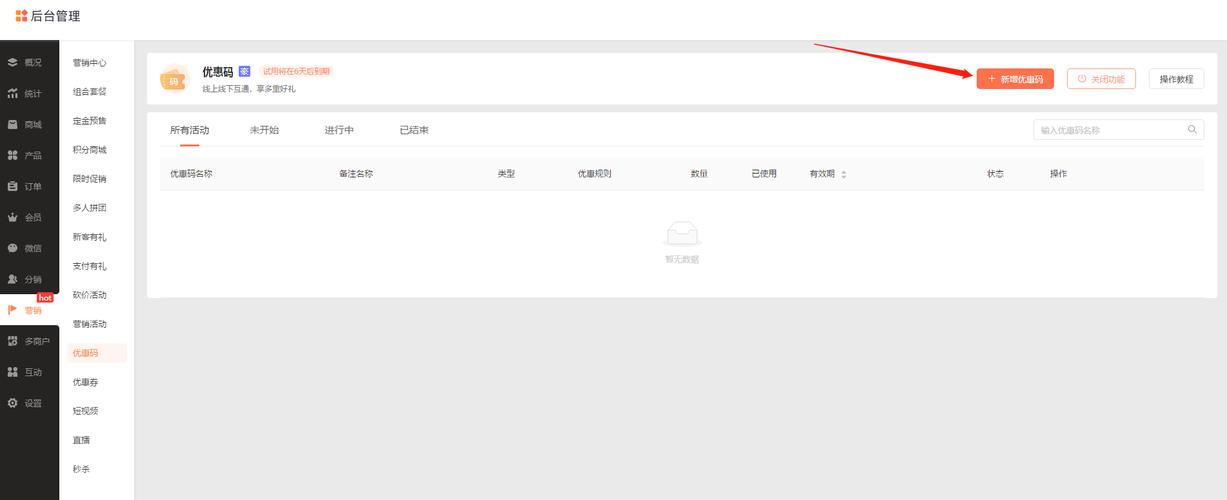Go to 限时促销 in submenu
The height and width of the screenshot is (500, 1227).
[89, 179]
